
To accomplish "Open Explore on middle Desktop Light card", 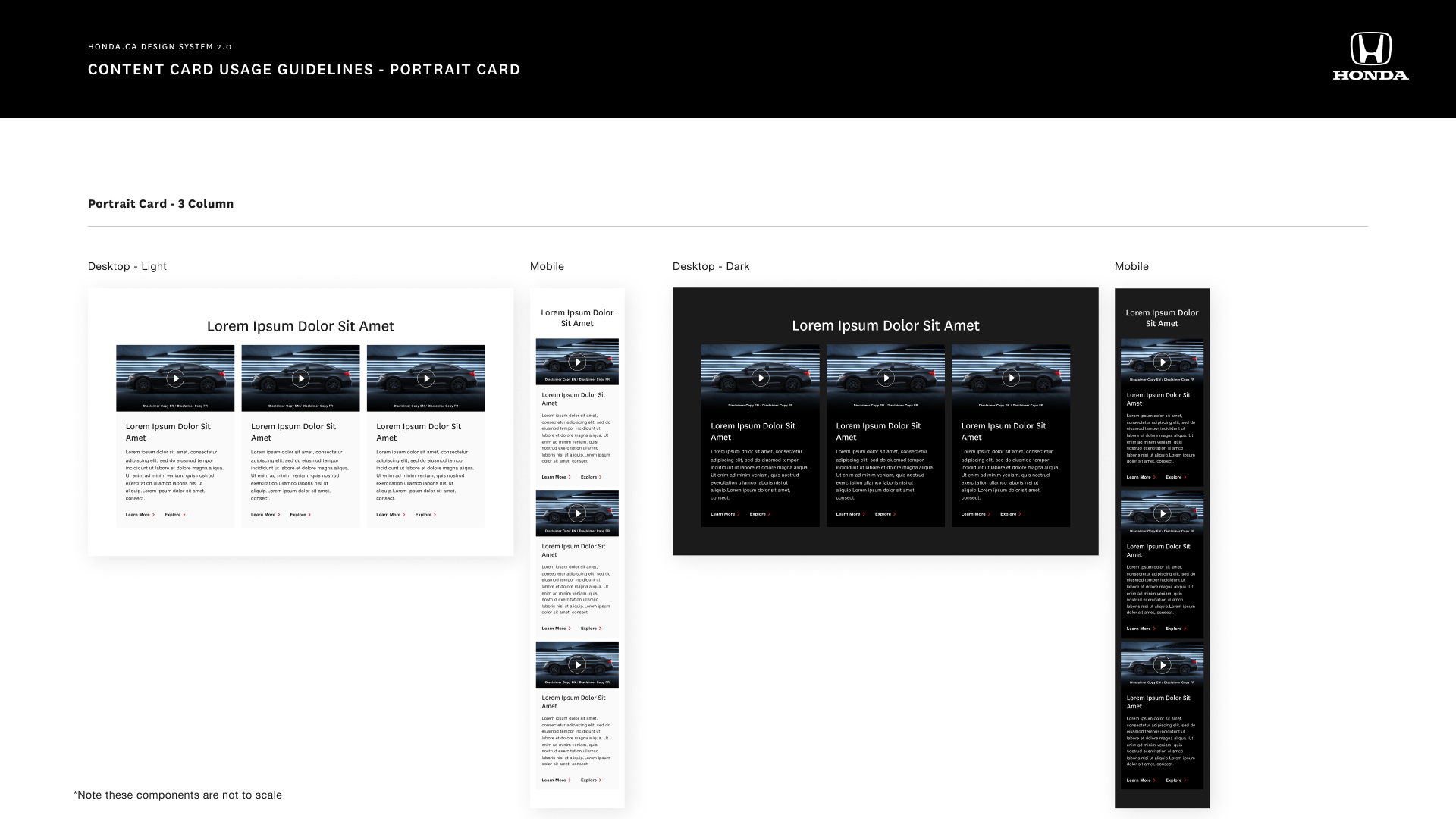I will click(x=300, y=515).
